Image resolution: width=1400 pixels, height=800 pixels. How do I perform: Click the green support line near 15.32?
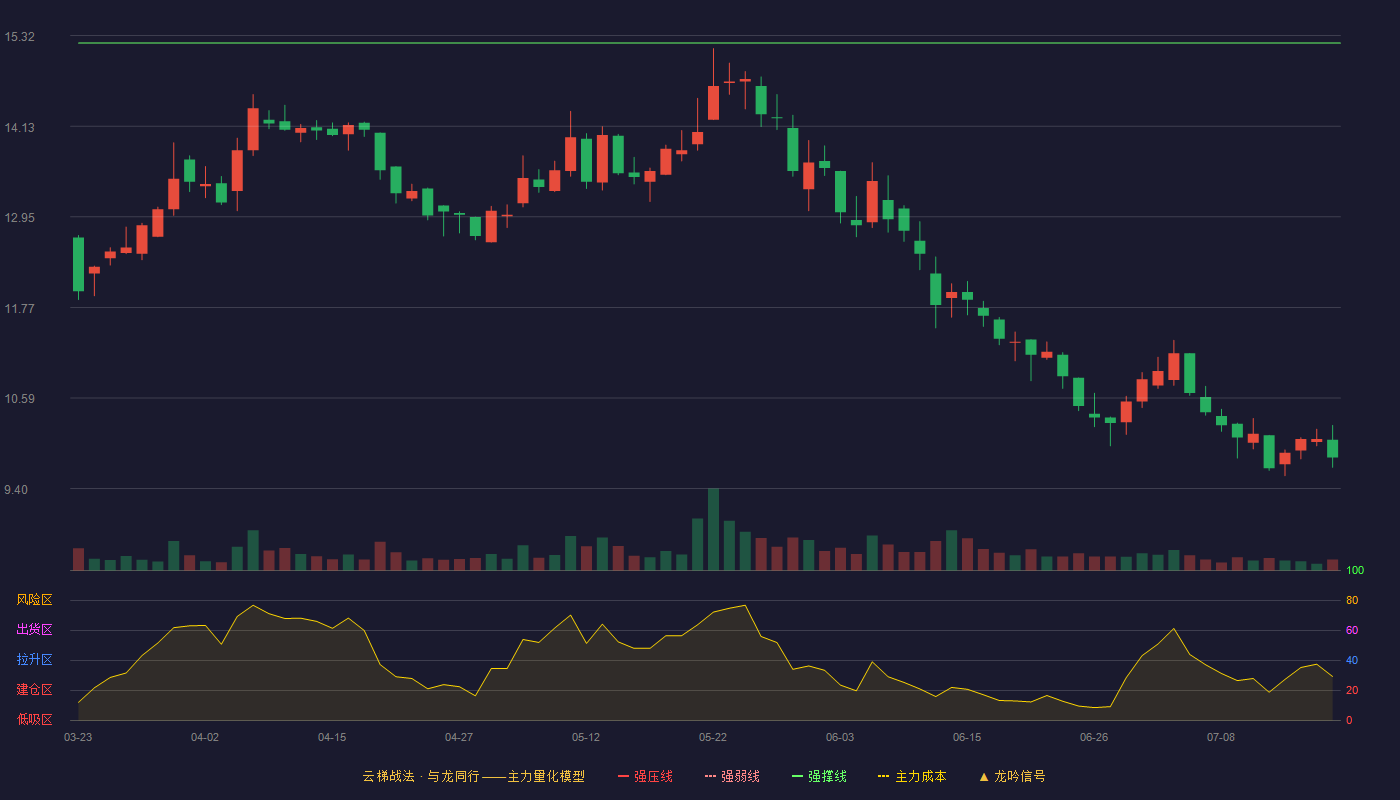click(x=709, y=43)
